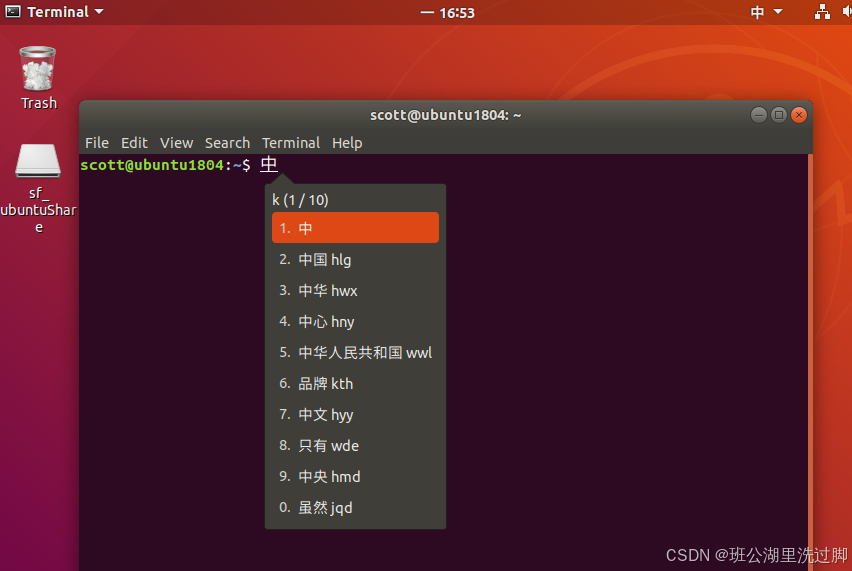
Task: Click the terminal window vertical scrollbar
Action: pos(810,362)
